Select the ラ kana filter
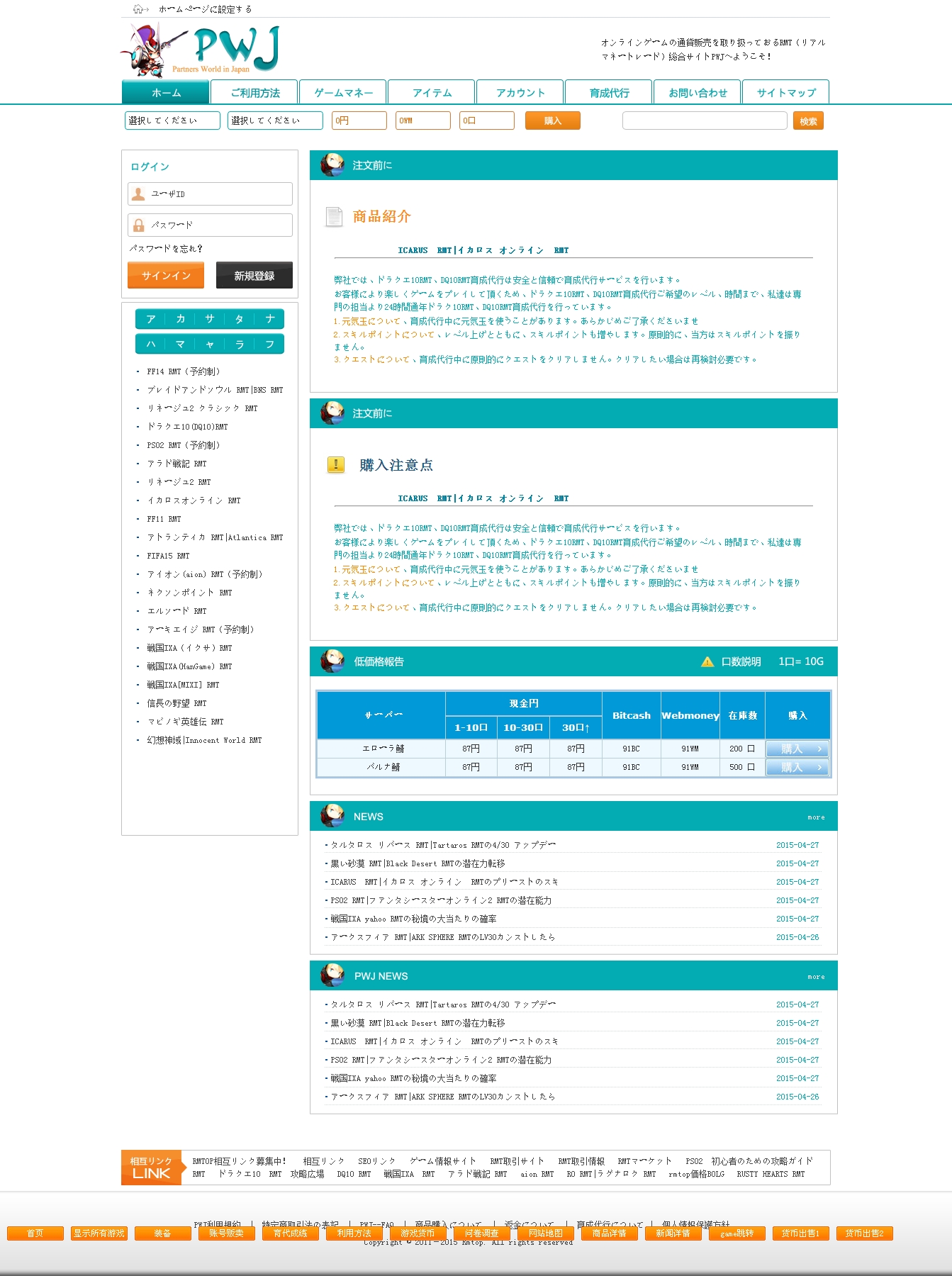This screenshot has height=1276, width=952. point(240,344)
